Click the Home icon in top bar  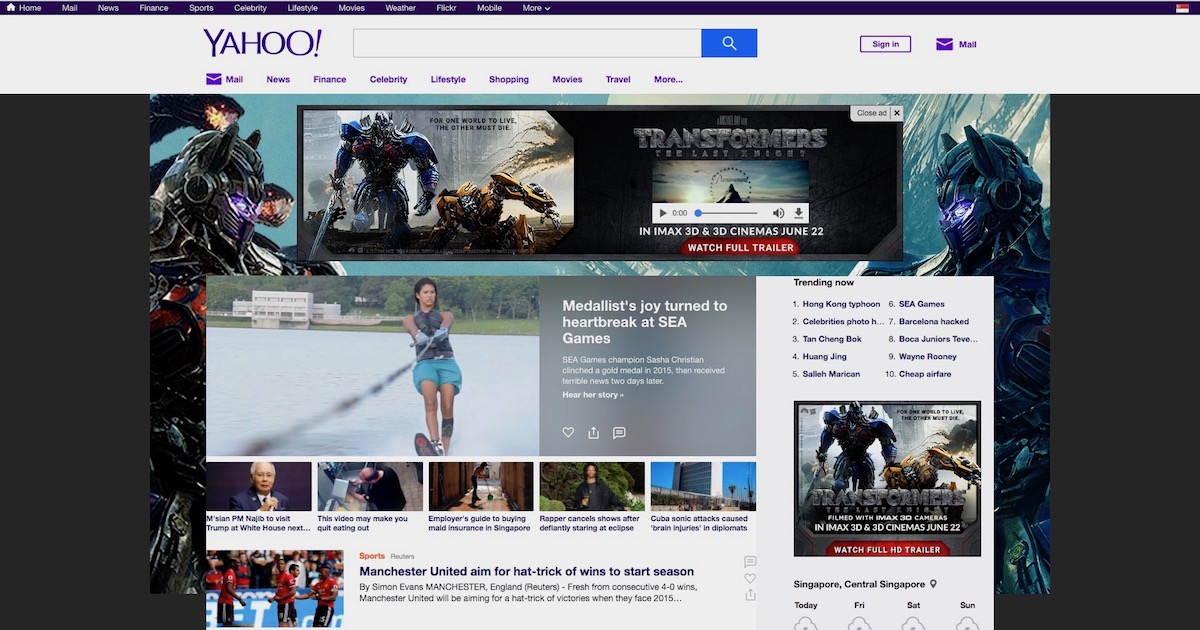[x=11, y=8]
